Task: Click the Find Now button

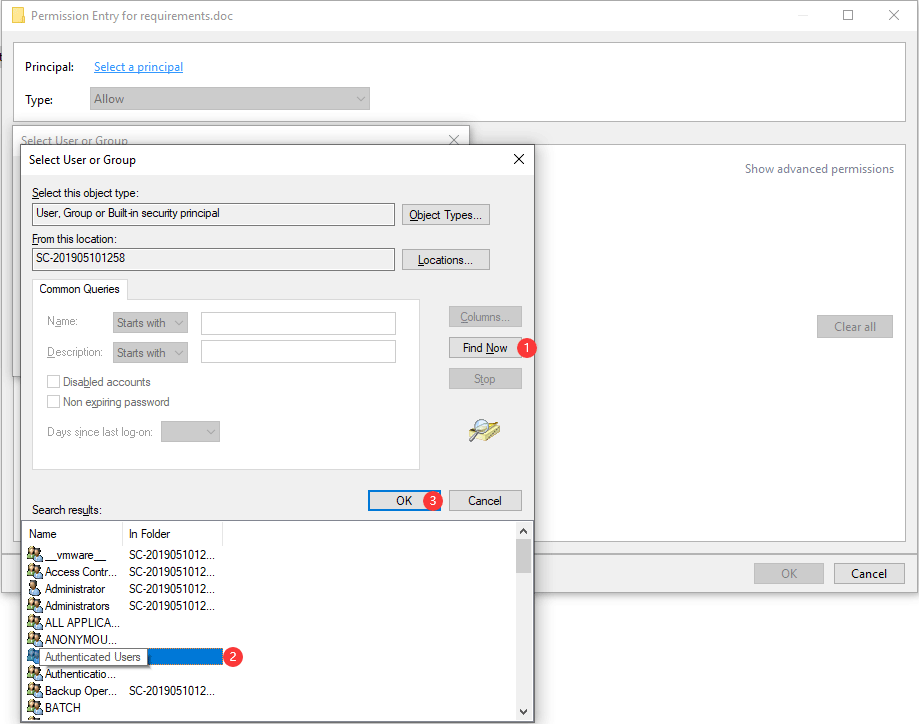Action: click(x=483, y=347)
